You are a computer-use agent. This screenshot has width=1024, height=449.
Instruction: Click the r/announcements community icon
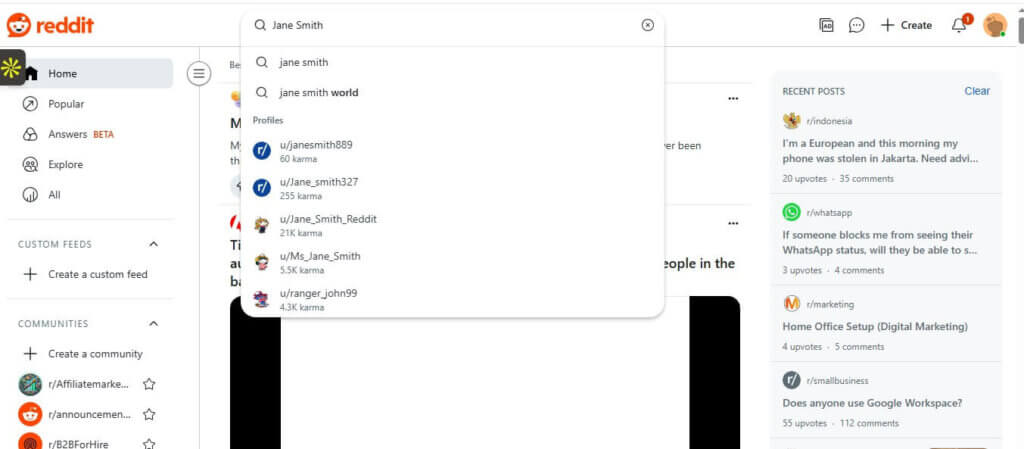pyautogui.click(x=30, y=414)
